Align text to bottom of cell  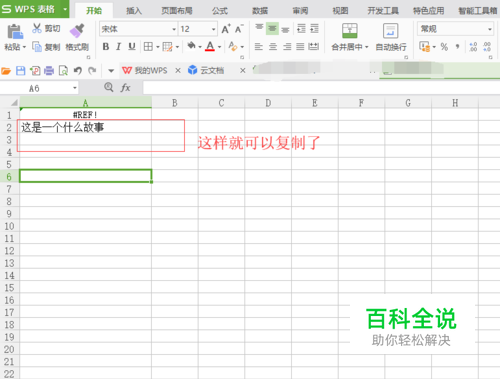pos(285,30)
